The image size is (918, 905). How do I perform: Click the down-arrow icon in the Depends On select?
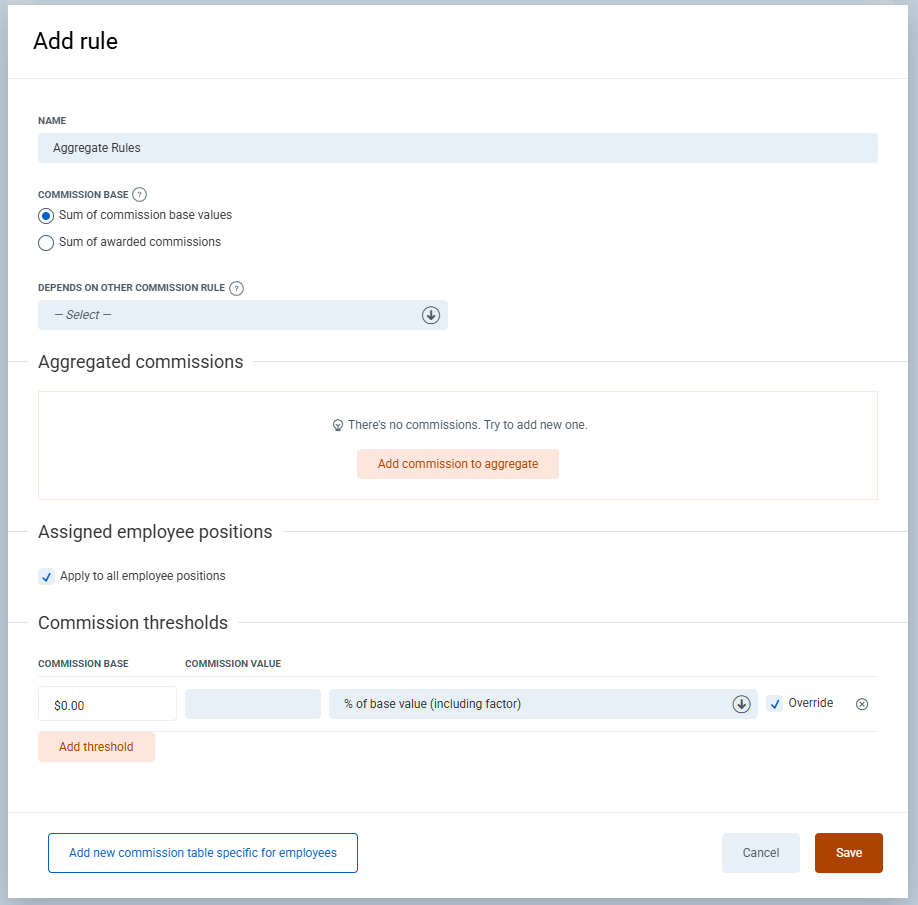(x=431, y=315)
